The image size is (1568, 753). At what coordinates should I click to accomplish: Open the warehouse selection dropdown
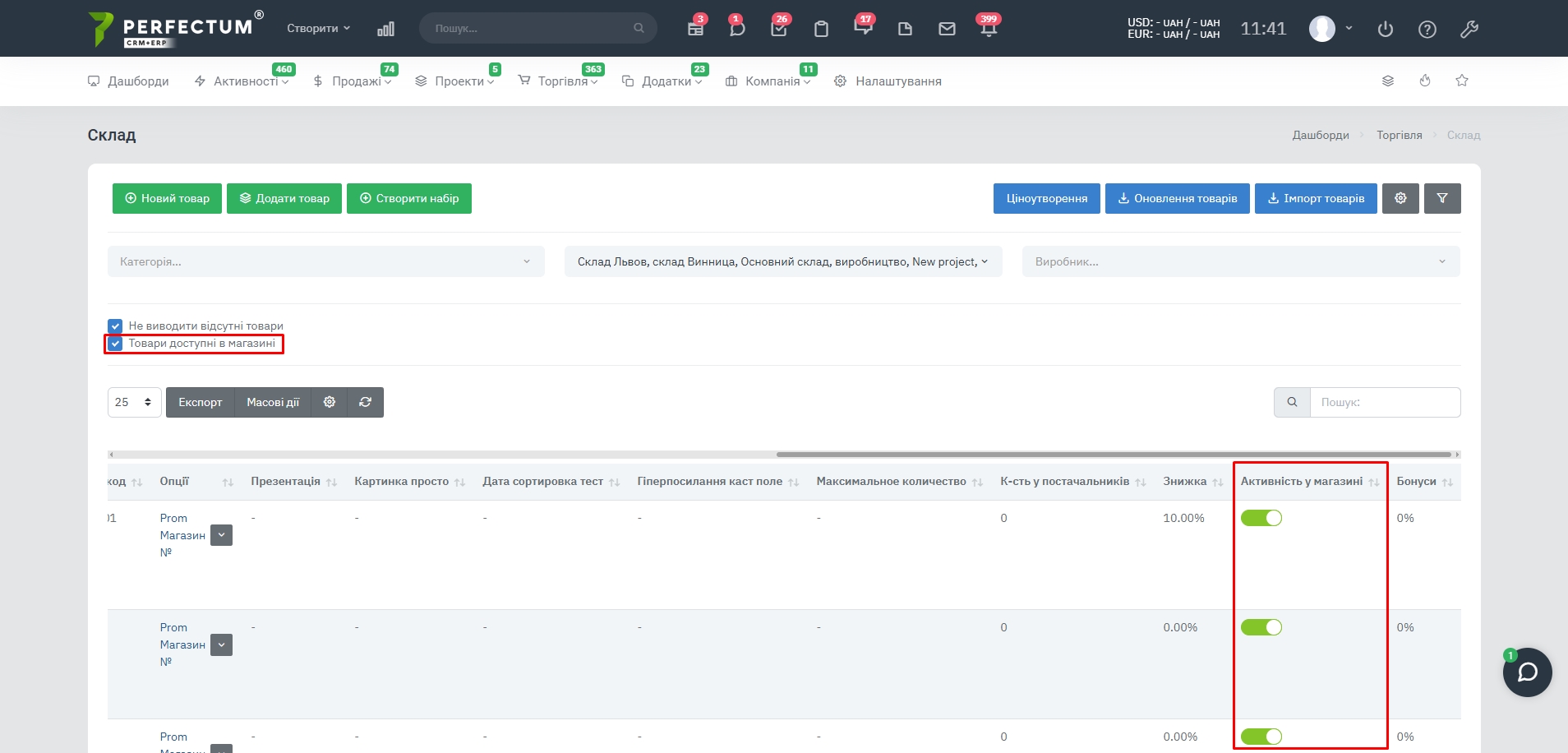[x=782, y=261]
